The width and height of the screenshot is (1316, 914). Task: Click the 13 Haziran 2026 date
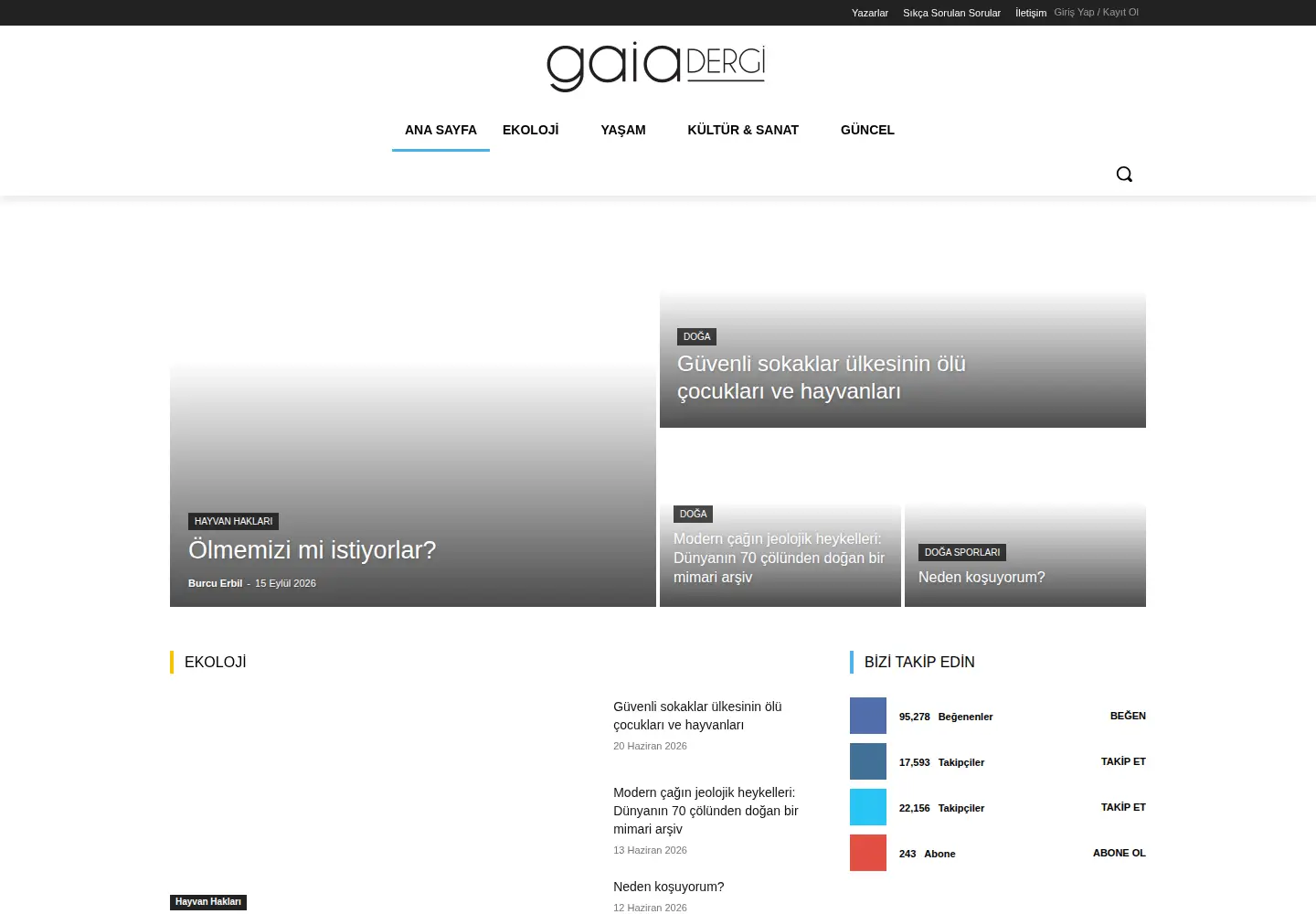pyautogui.click(x=650, y=850)
